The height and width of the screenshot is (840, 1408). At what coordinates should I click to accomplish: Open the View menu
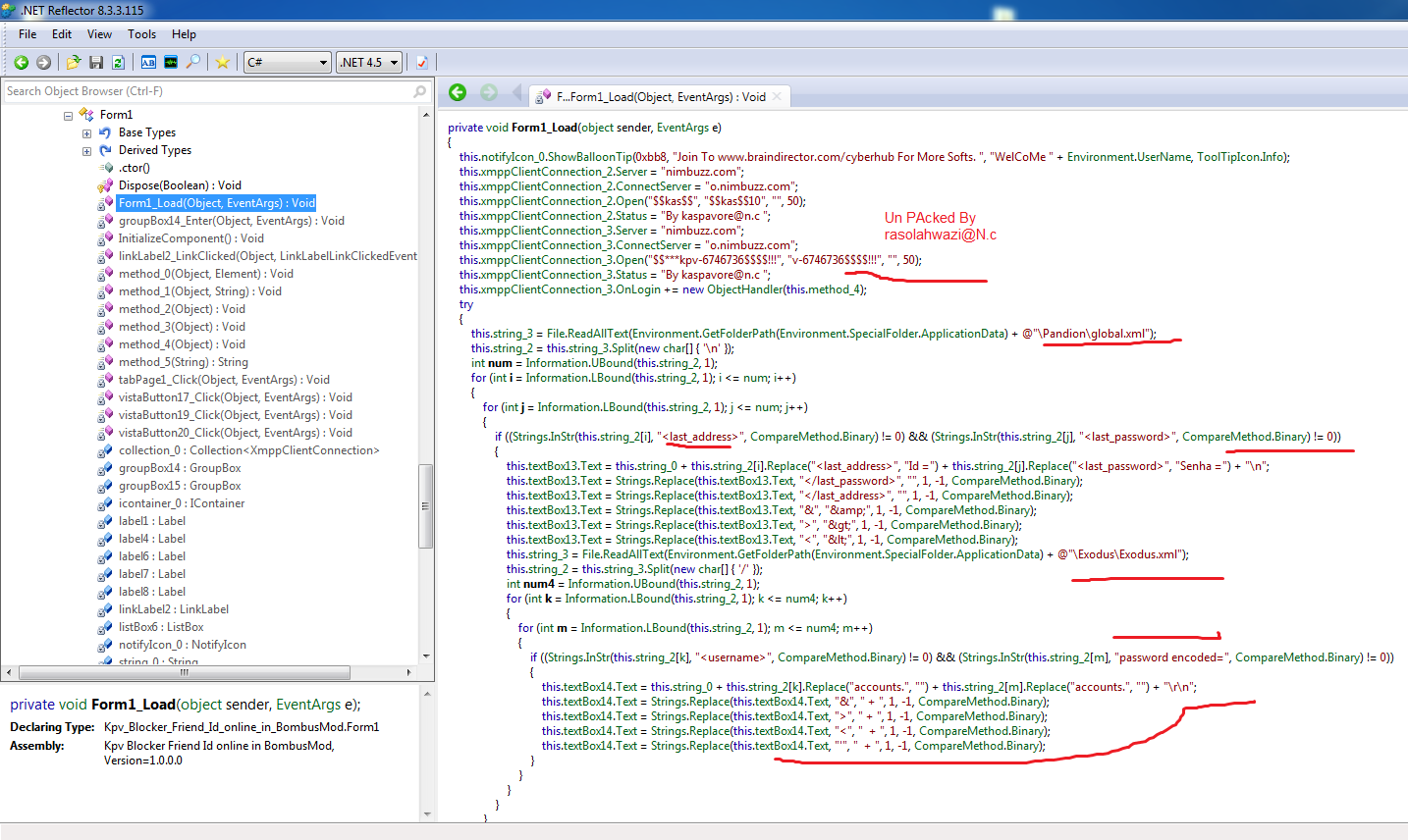(99, 34)
